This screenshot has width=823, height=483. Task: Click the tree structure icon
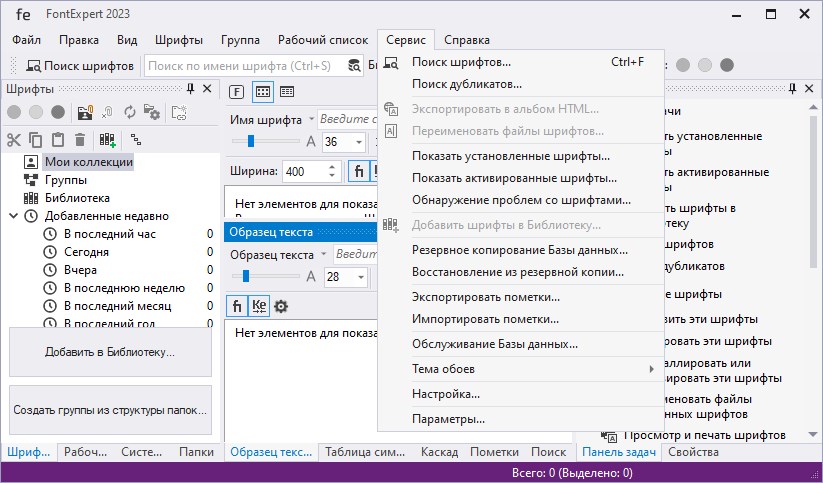(x=136, y=140)
